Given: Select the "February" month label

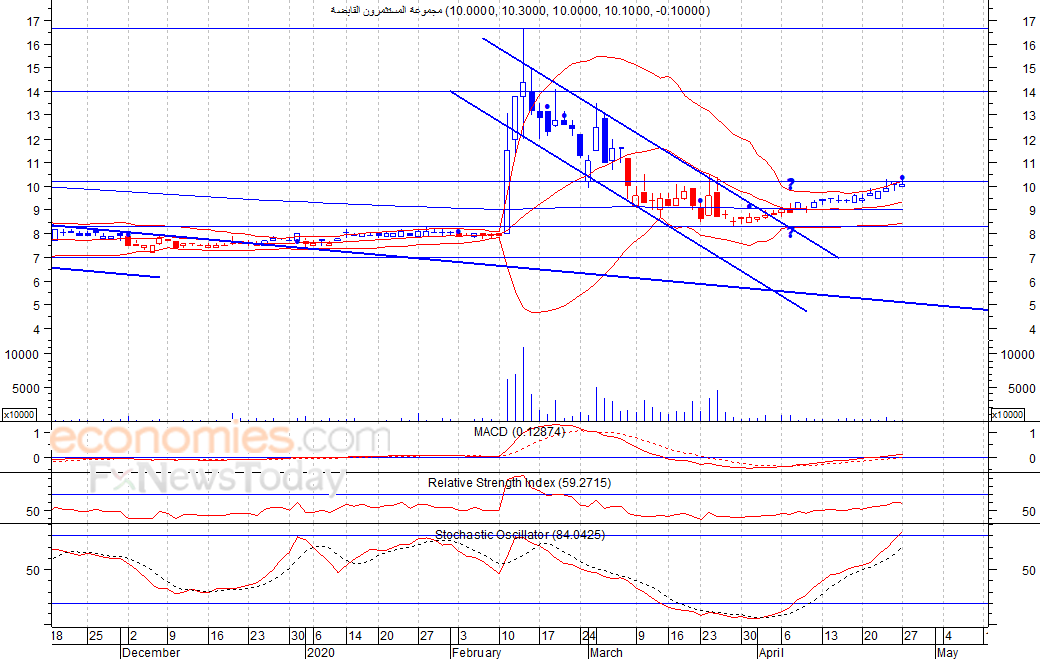Looking at the screenshot, I should (x=476, y=652).
